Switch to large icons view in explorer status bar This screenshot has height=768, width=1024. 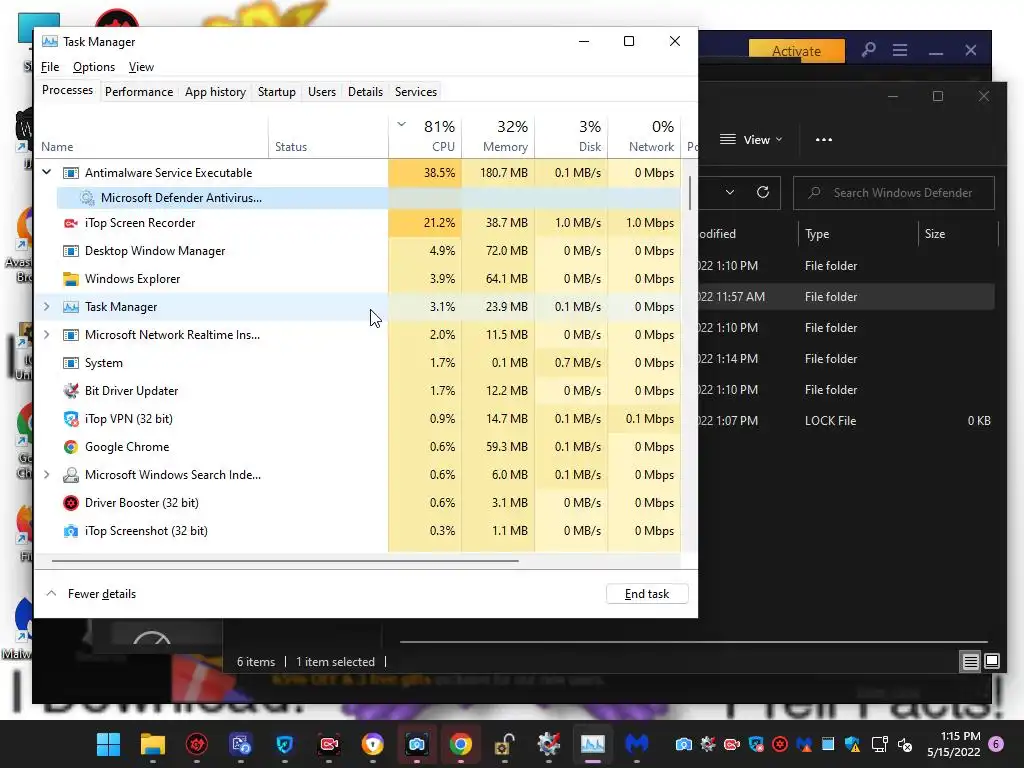point(992,662)
